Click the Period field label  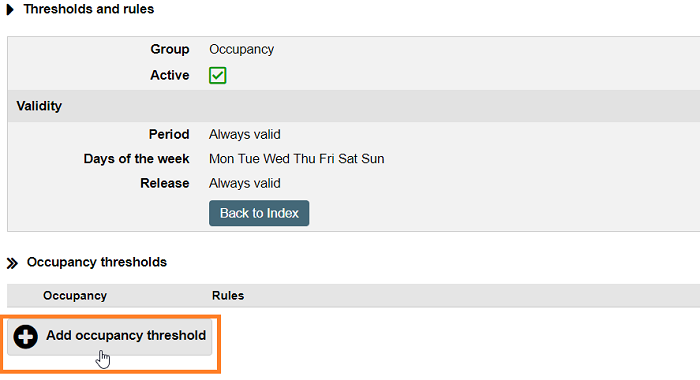tap(169, 134)
